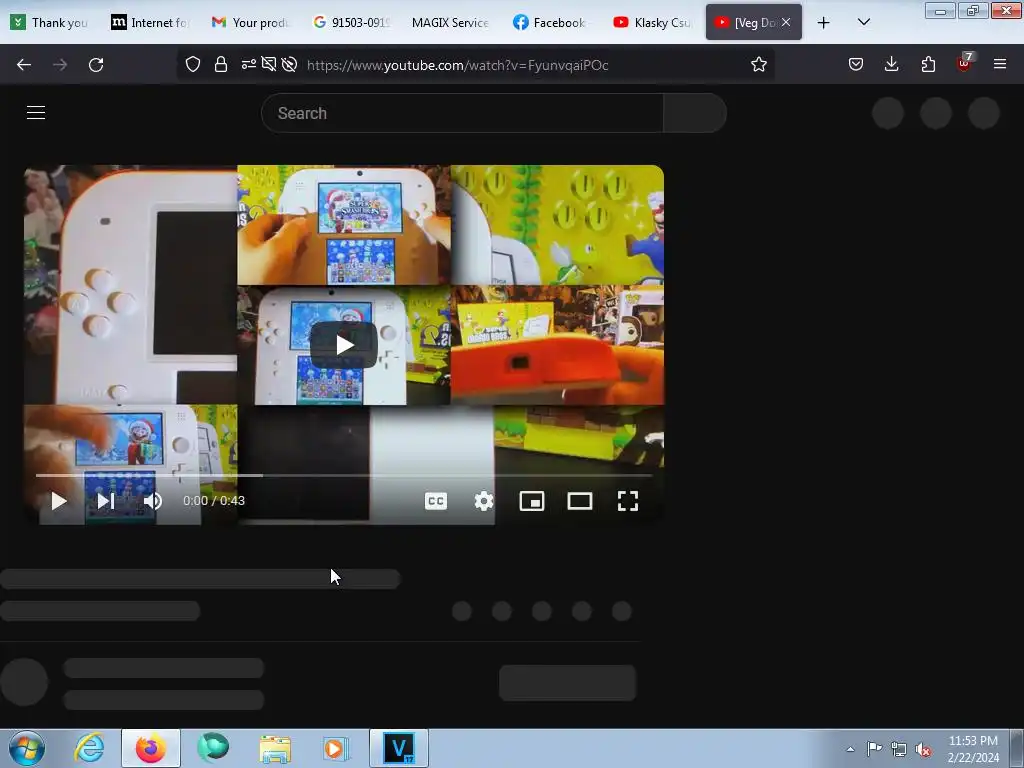1024x768 pixels.
Task: Switch to theater mode
Action: click(x=580, y=501)
